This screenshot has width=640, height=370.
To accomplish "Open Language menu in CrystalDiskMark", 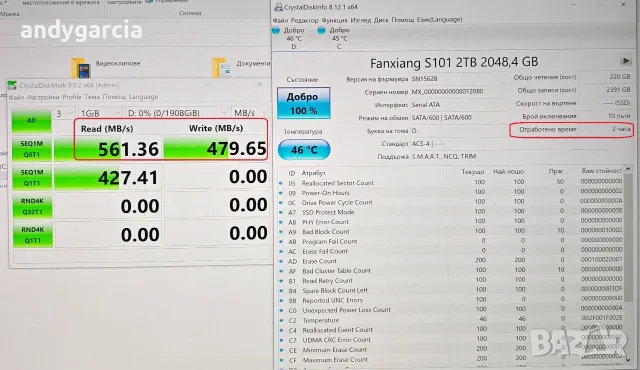I will (143, 97).
